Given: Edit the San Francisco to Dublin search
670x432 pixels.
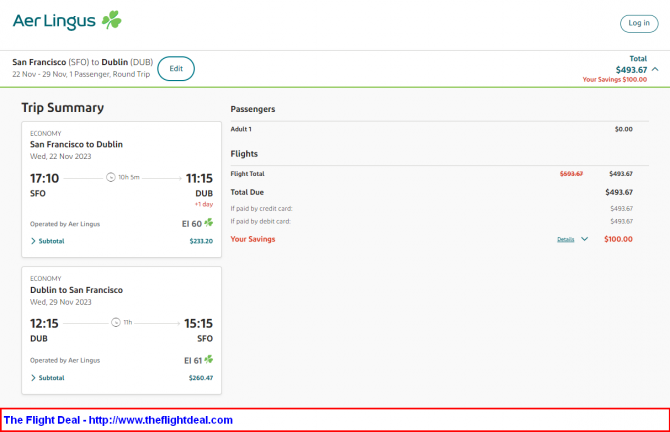Looking at the screenshot, I should (x=176, y=68).
